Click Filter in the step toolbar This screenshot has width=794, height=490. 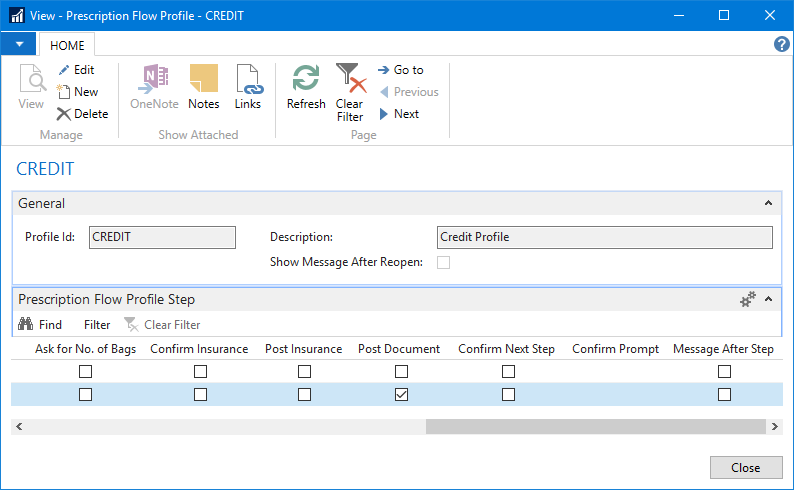tap(97, 325)
